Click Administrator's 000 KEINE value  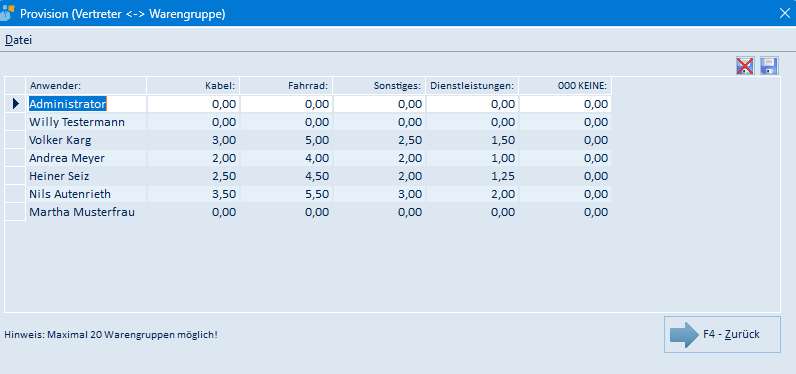[x=565, y=104]
